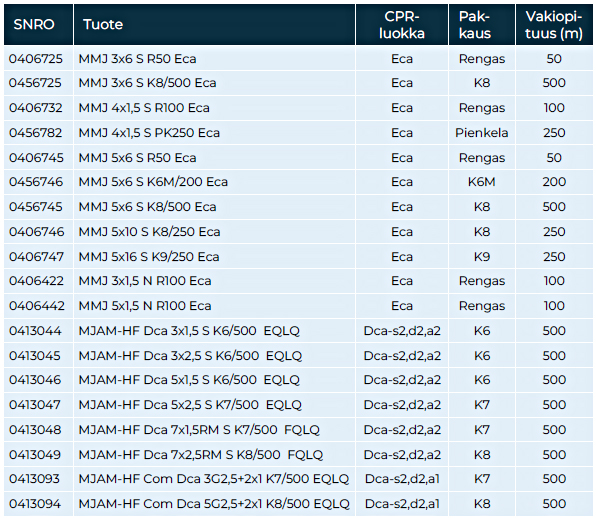Select the Dca-s2,d2,a1 cell in last row
The height and width of the screenshot is (518, 596).
click(x=402, y=504)
